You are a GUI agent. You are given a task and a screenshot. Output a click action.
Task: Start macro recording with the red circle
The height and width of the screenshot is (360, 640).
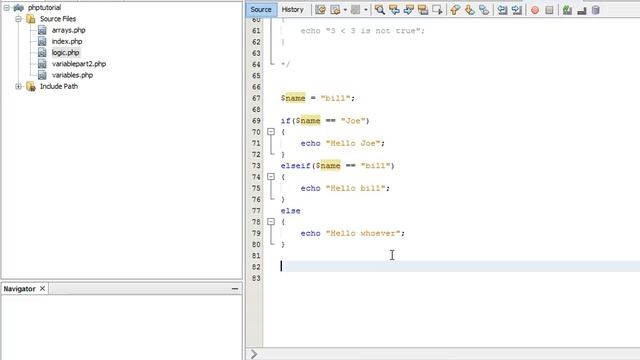click(x=535, y=10)
